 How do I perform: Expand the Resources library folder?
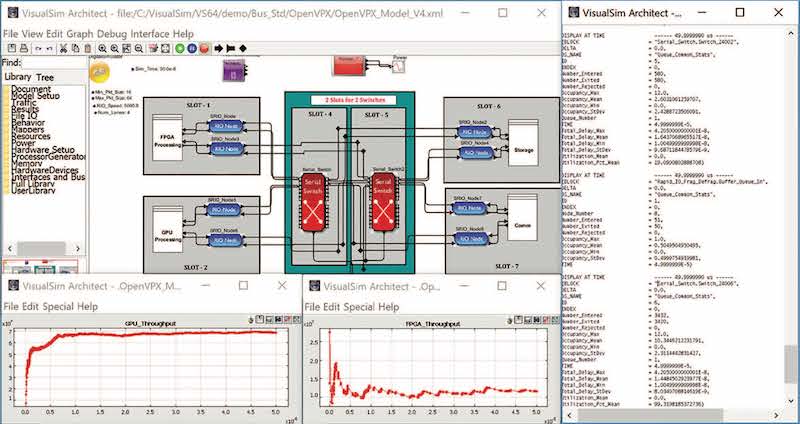30,136
